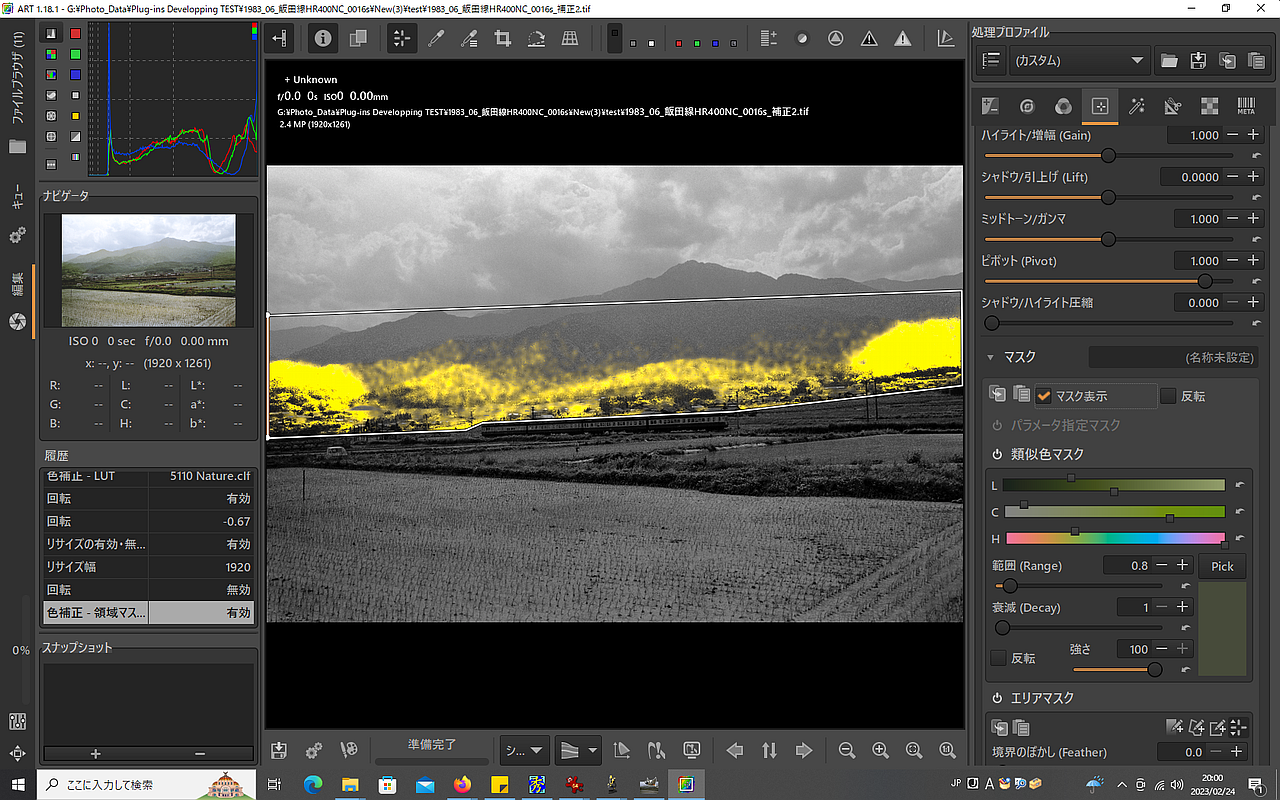Increase ハイライト/増幅 (Gain) value

pos(1253,135)
